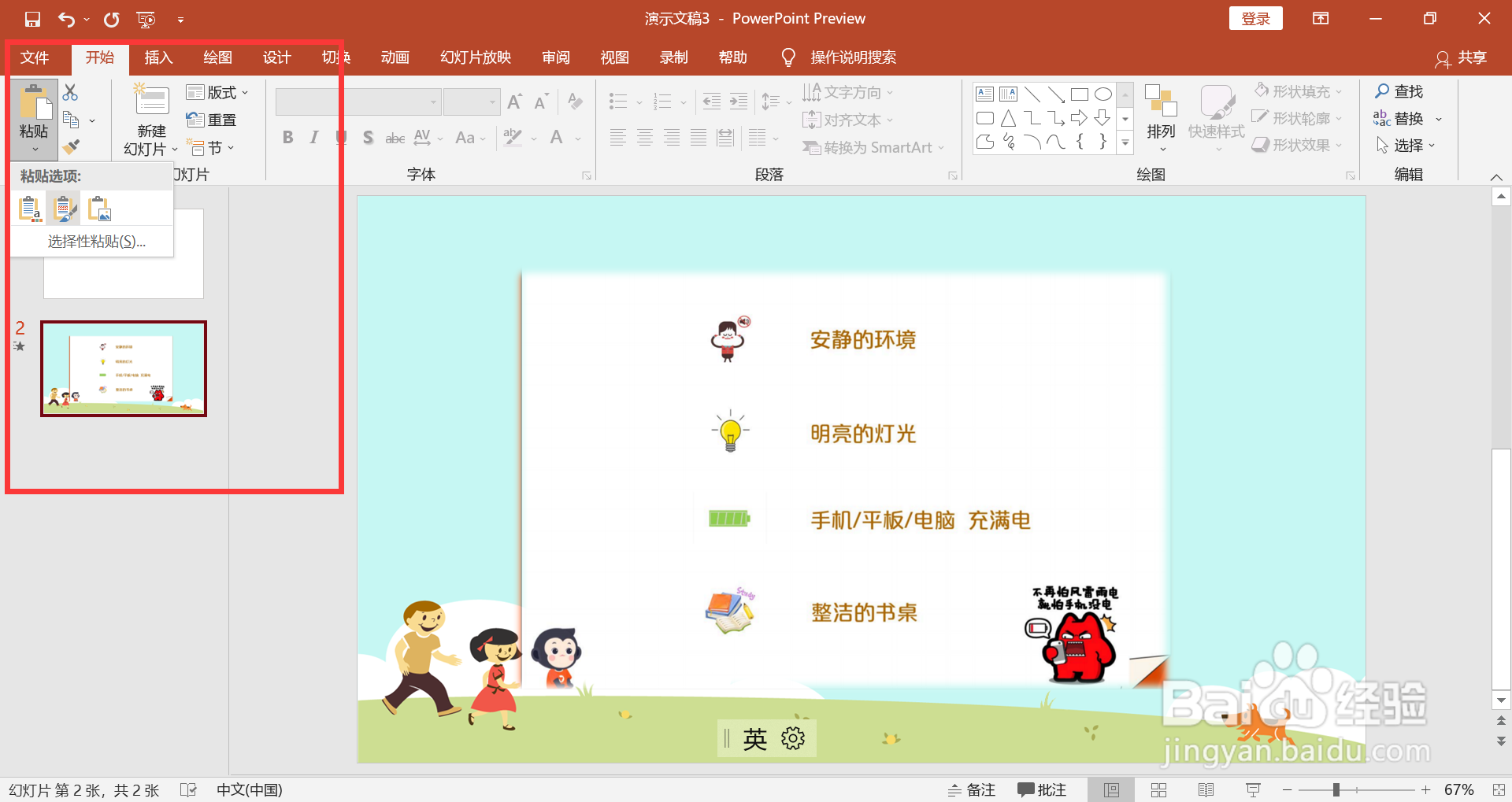Click the Cut scissors icon
The image size is (1512, 802).
tap(71, 92)
